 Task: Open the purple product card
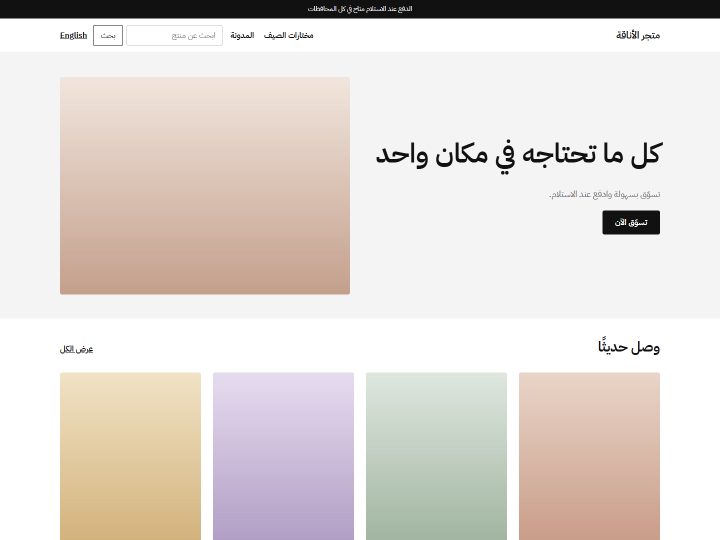pyautogui.click(x=283, y=456)
